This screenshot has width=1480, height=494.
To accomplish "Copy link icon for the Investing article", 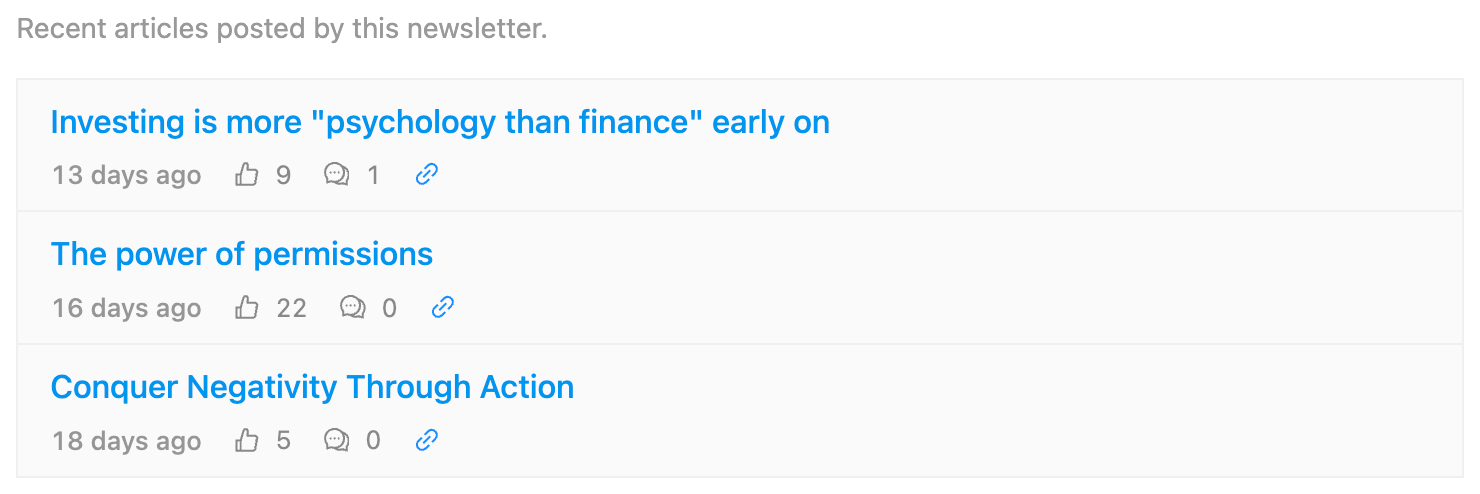I will pyautogui.click(x=427, y=175).
